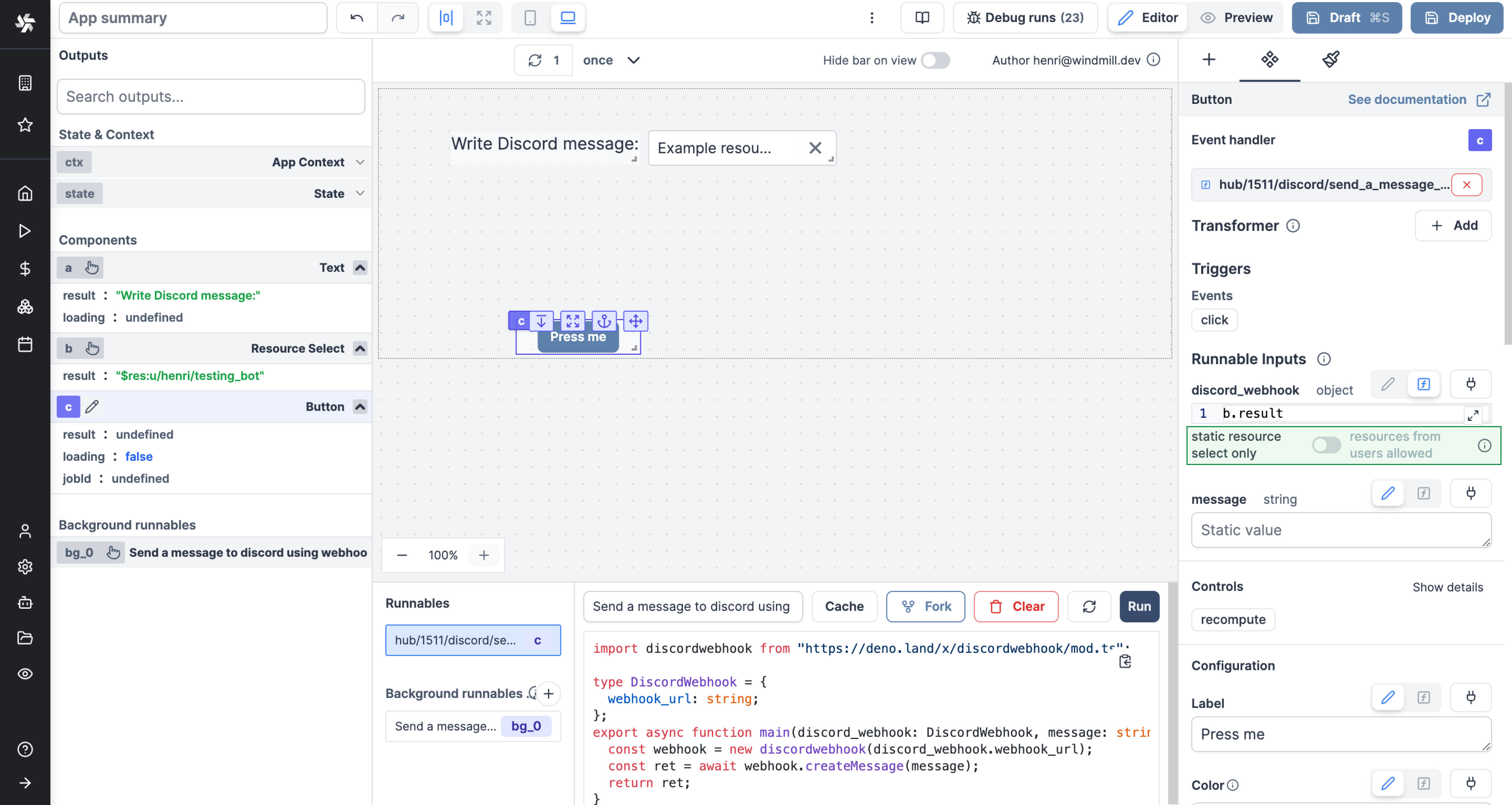Open the styling paintbrush tab

click(1331, 59)
